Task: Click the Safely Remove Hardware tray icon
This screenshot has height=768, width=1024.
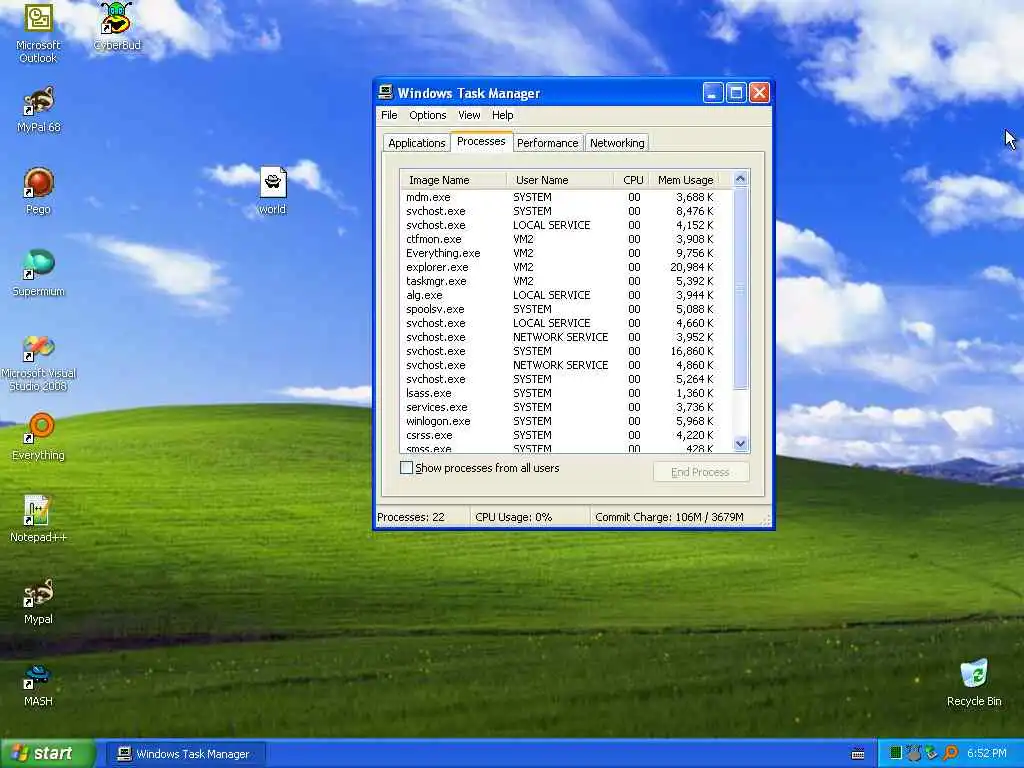Action: click(x=932, y=754)
